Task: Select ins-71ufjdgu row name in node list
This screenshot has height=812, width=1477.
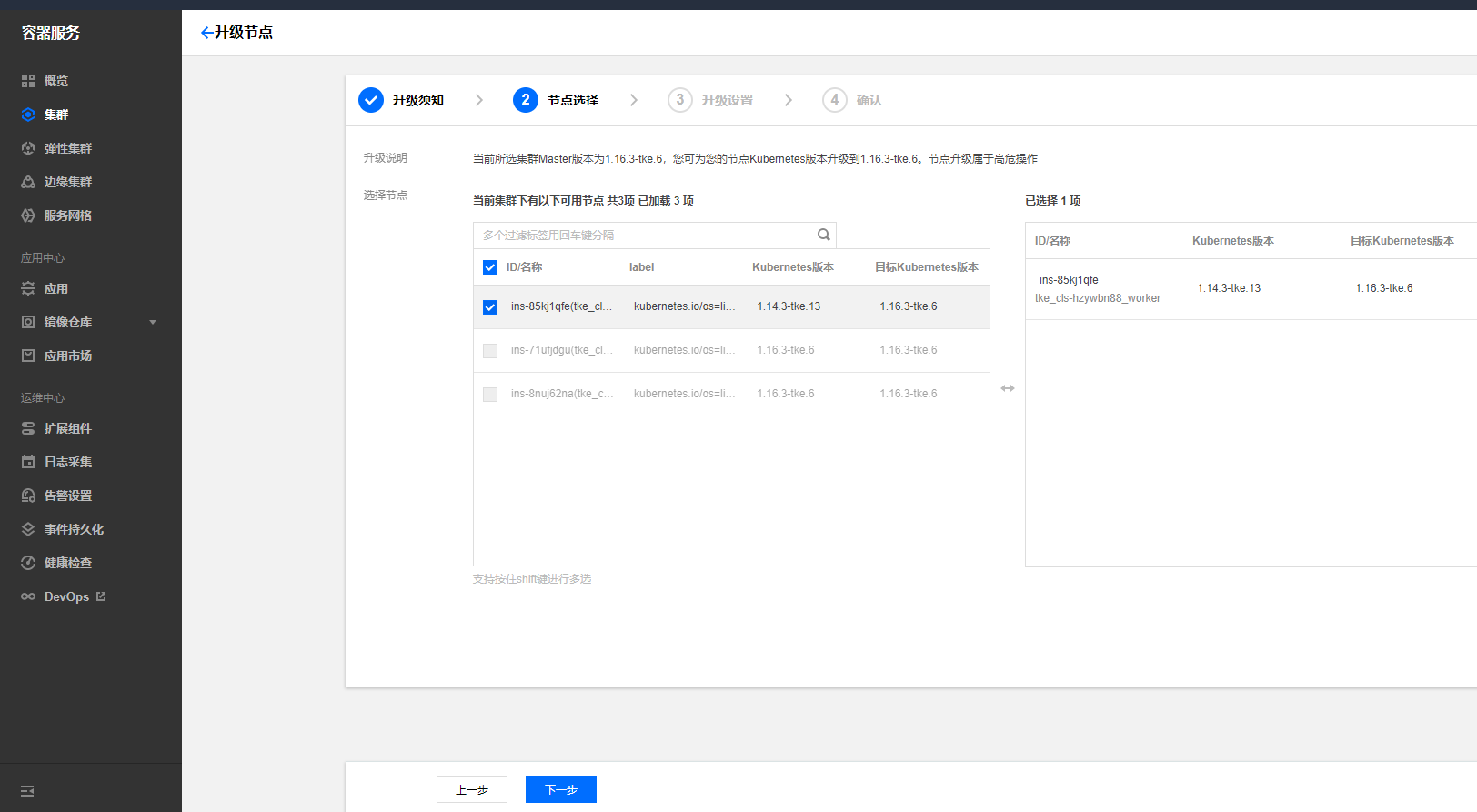Action: tap(561, 350)
